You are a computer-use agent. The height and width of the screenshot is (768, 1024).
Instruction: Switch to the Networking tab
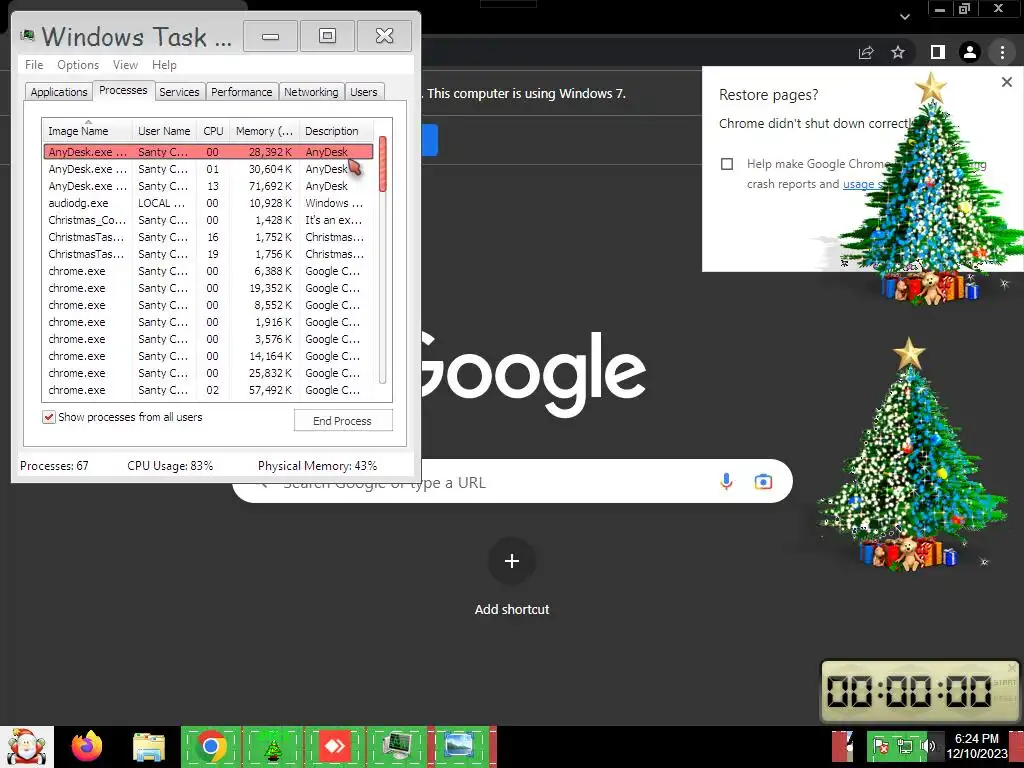(311, 92)
